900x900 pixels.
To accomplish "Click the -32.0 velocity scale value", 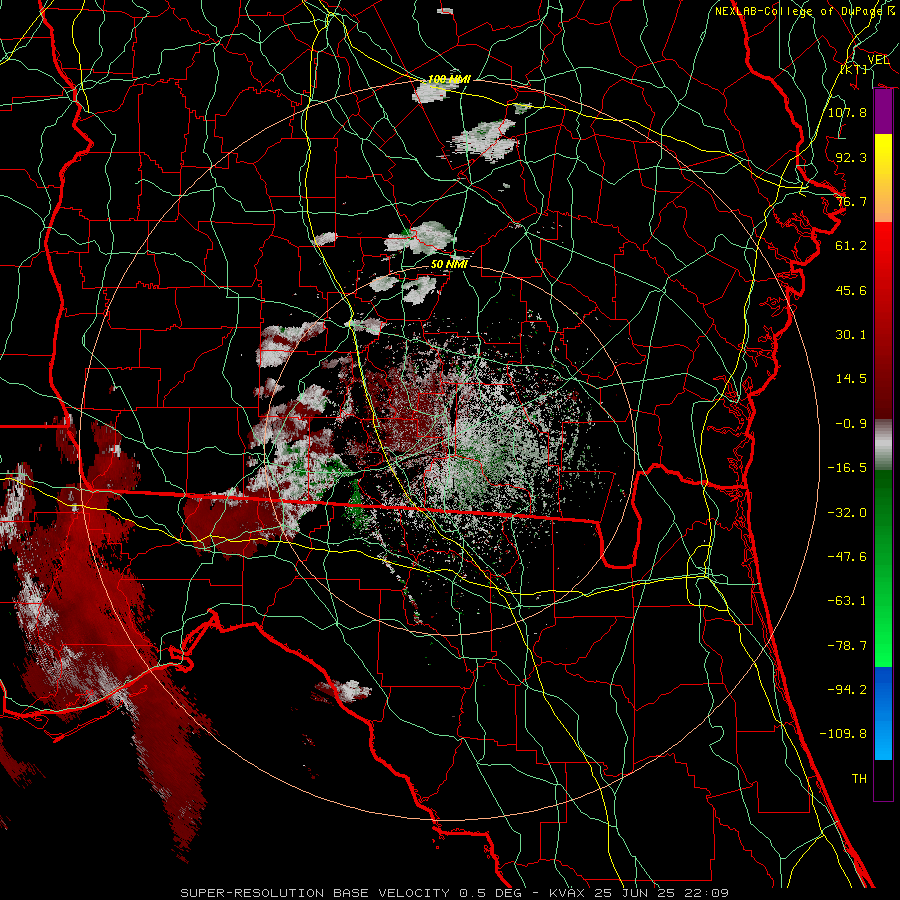I will 847,513.
